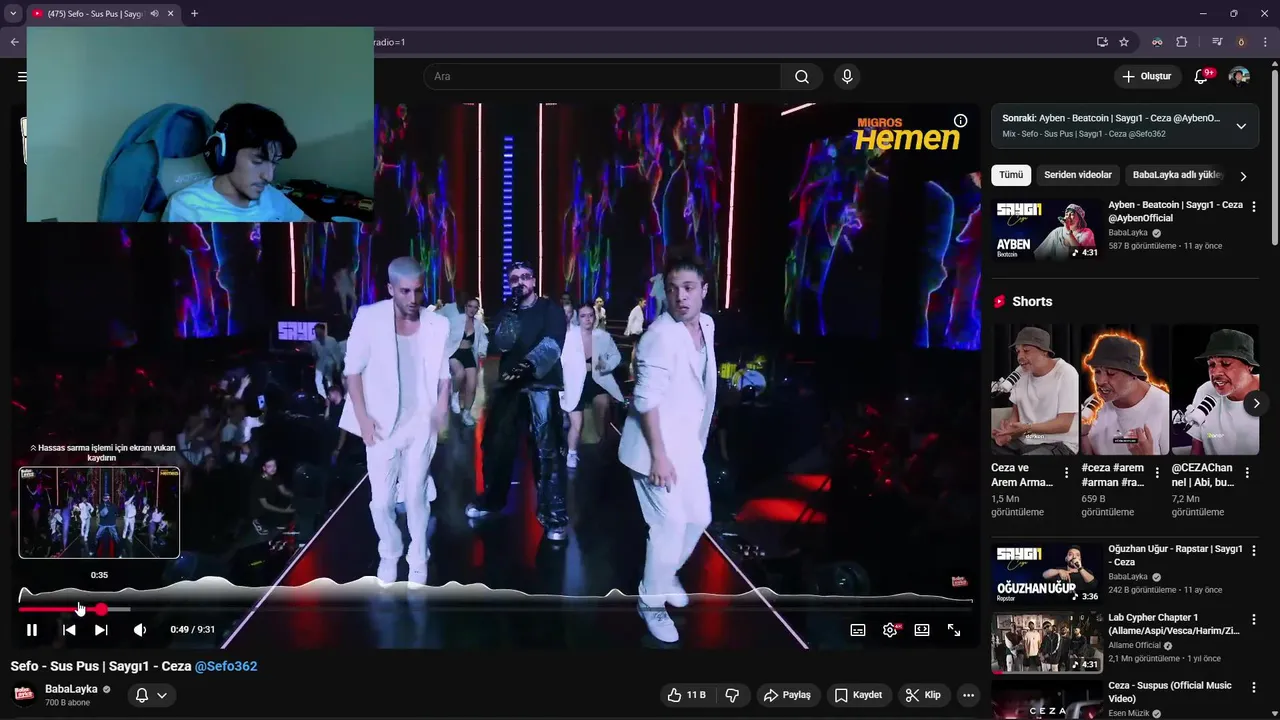Open the player settings gear
This screenshot has width=1280, height=720.
coord(890,630)
